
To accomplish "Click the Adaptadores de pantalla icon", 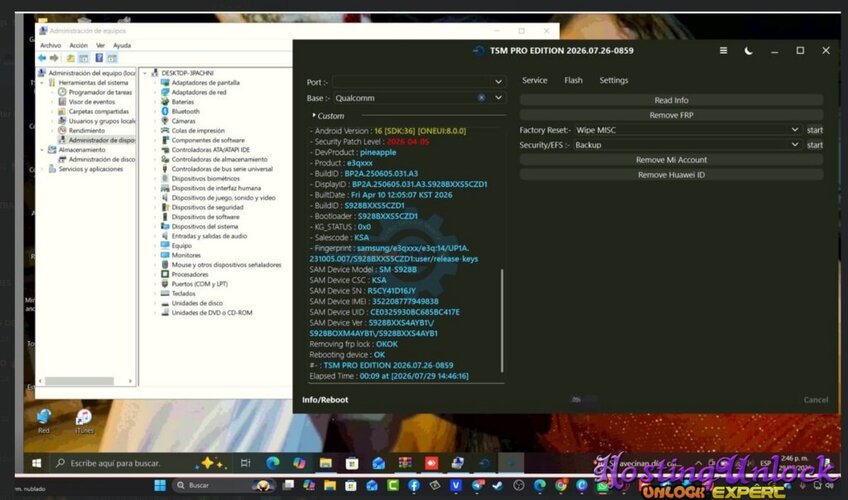I will (165, 83).
